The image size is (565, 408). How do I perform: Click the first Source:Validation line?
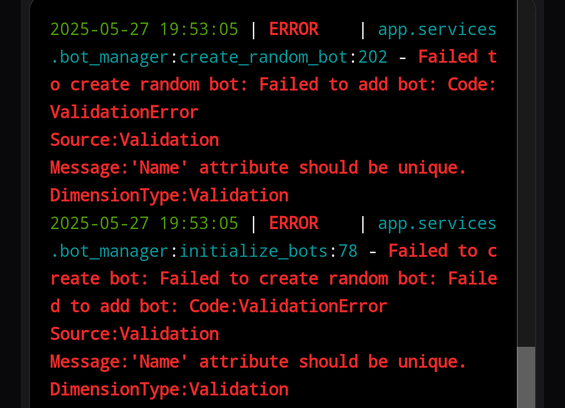click(x=134, y=140)
